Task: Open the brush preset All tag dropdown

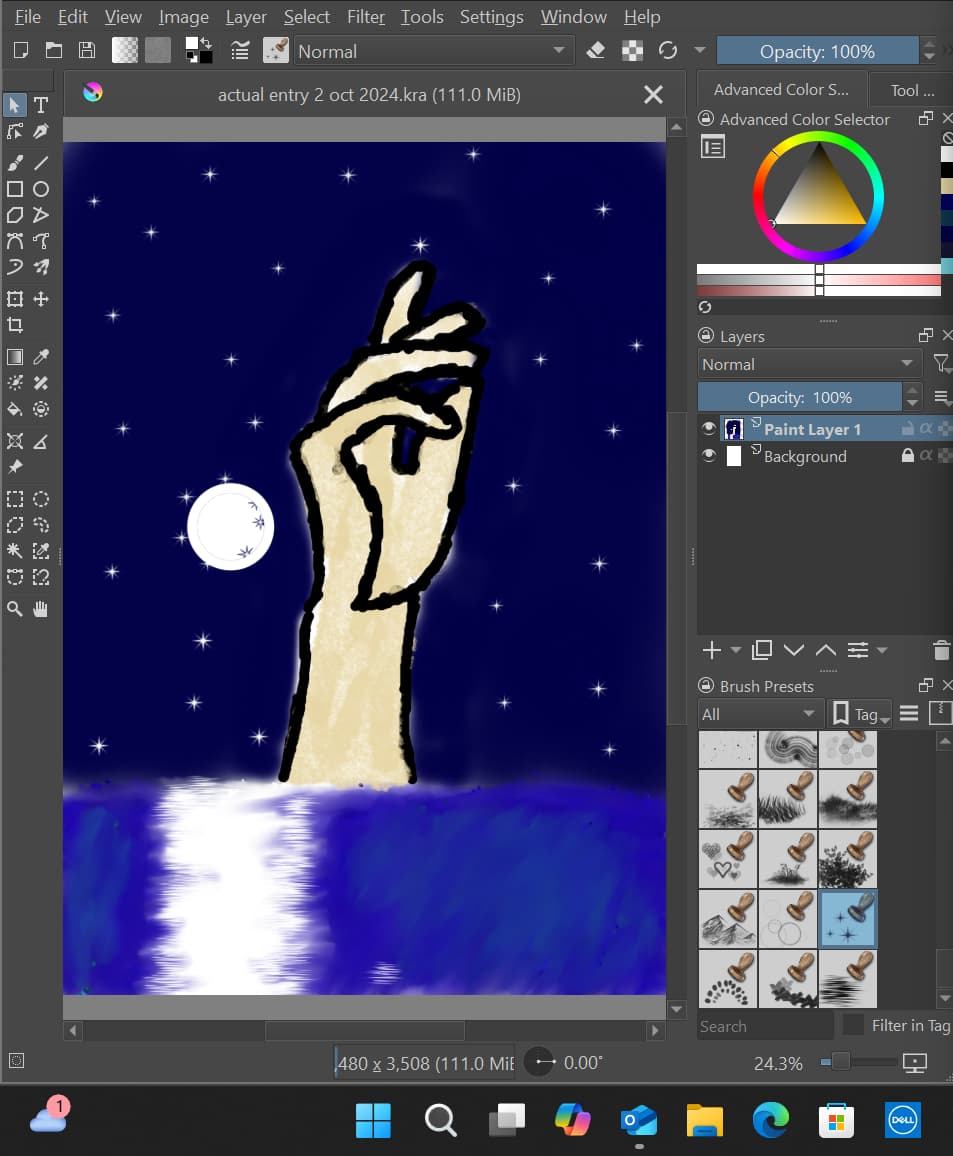Action: 759,714
